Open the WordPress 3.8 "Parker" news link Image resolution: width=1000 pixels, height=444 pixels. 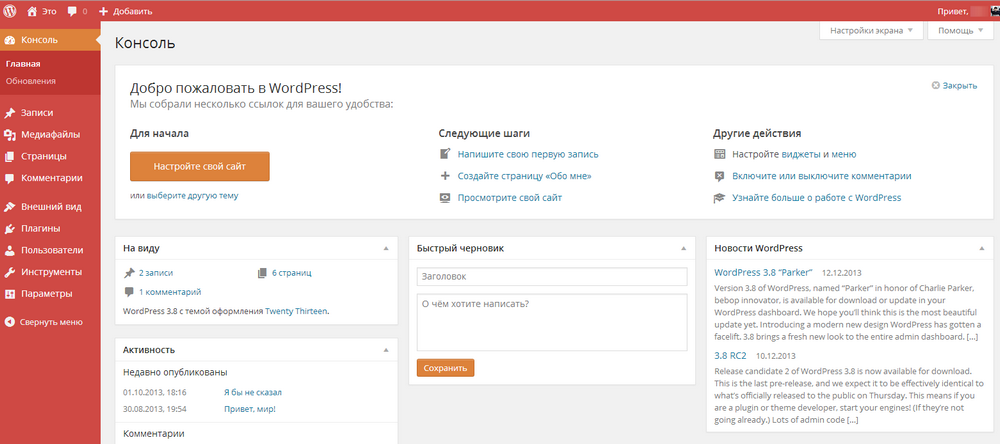tap(763, 272)
